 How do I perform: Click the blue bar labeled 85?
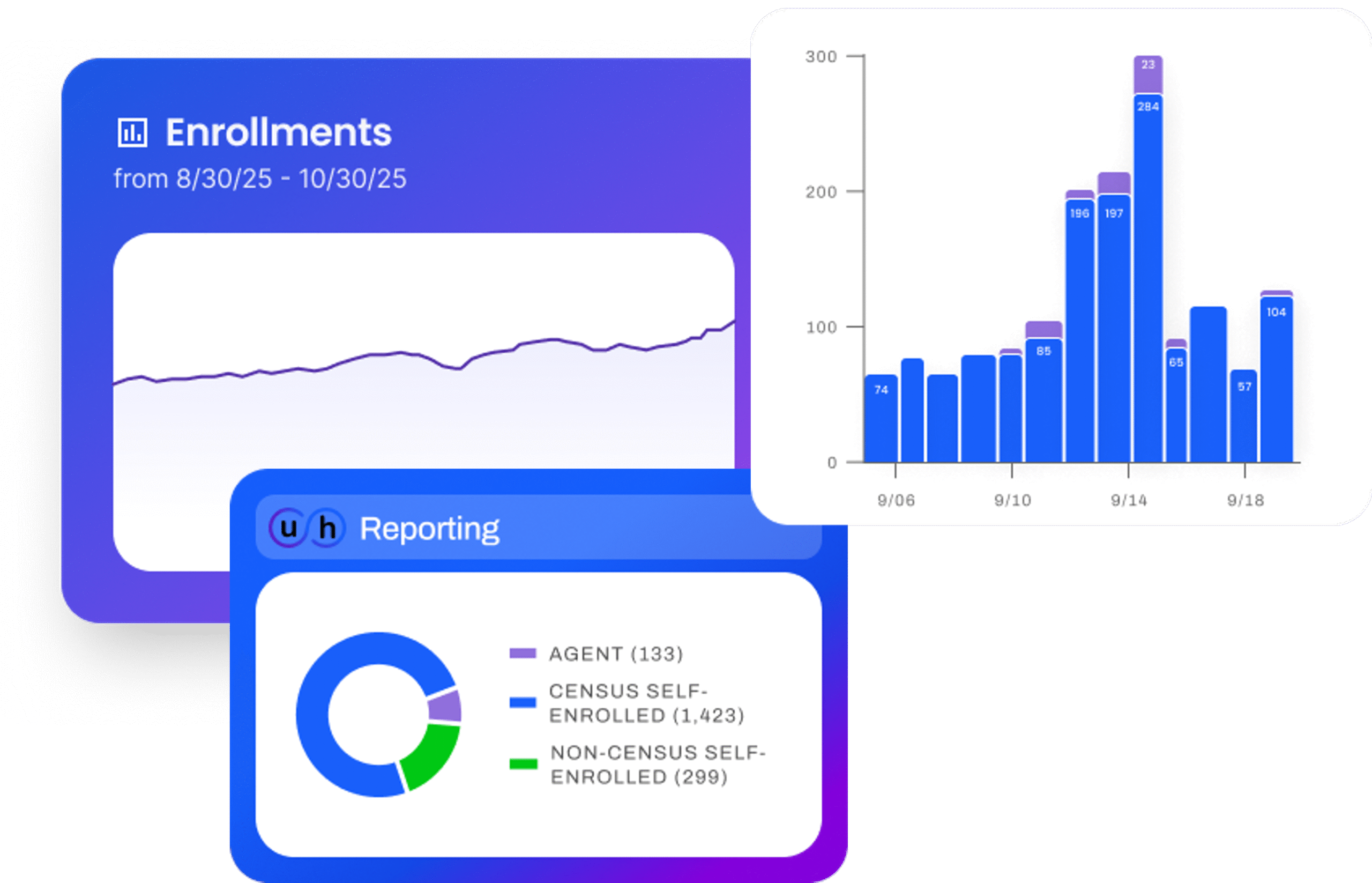pos(1043,401)
